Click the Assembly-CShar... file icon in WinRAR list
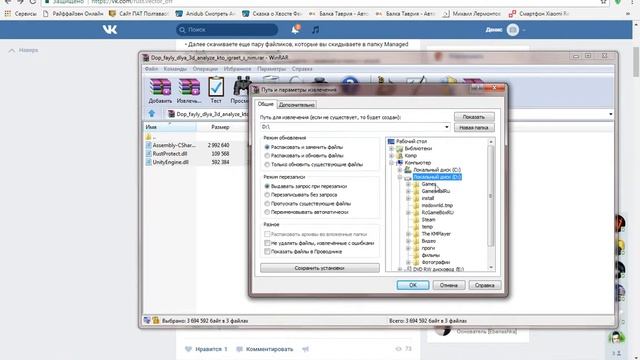The height and width of the screenshot is (360, 640). (149, 145)
